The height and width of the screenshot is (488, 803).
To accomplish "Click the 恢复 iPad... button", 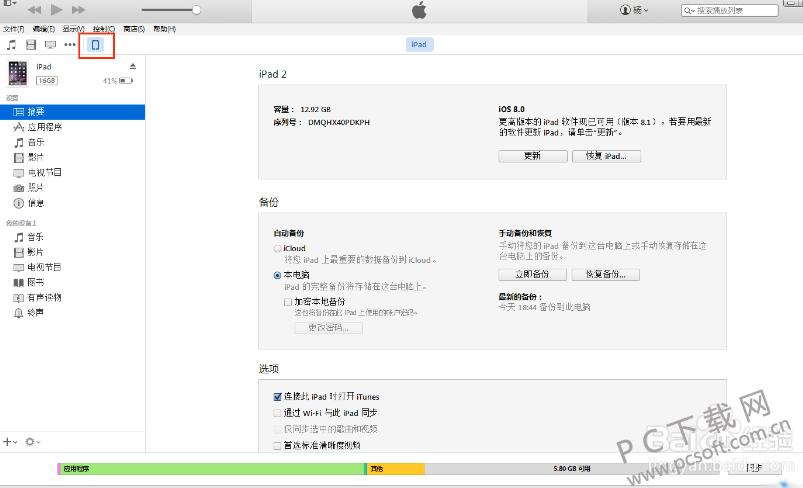I will click(x=606, y=156).
